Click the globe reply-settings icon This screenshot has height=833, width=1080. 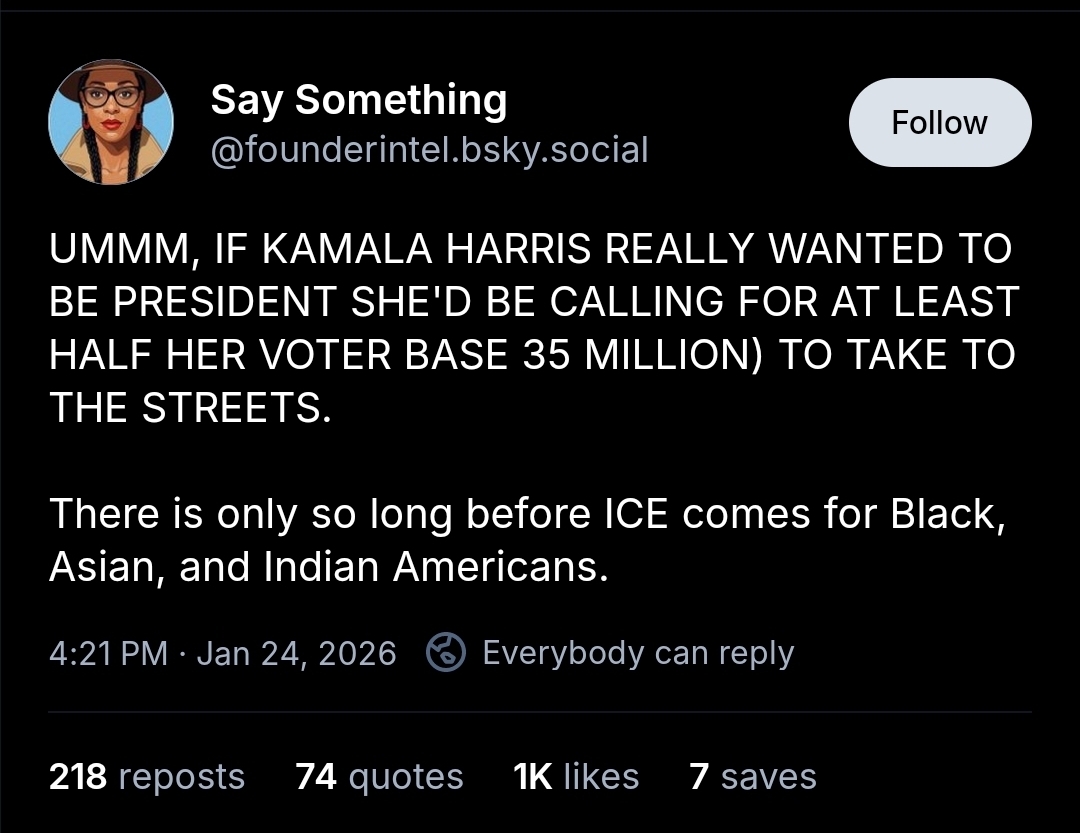[446, 653]
